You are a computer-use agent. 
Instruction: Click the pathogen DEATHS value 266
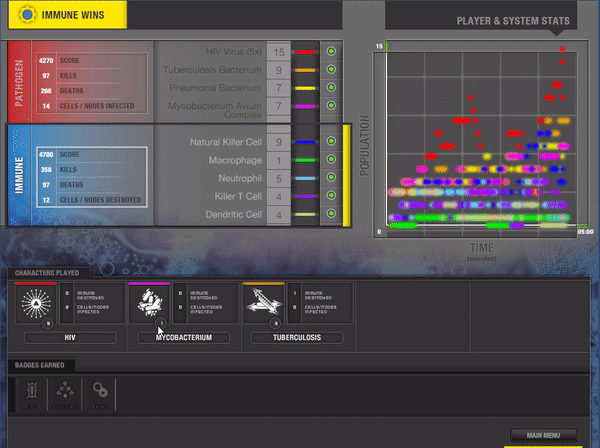click(x=46, y=91)
